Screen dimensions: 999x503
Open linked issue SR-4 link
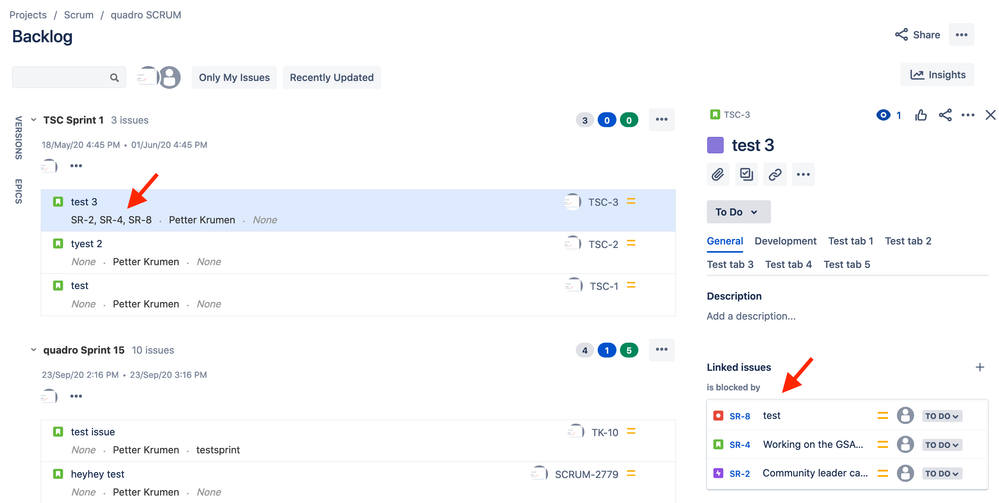tap(740, 445)
